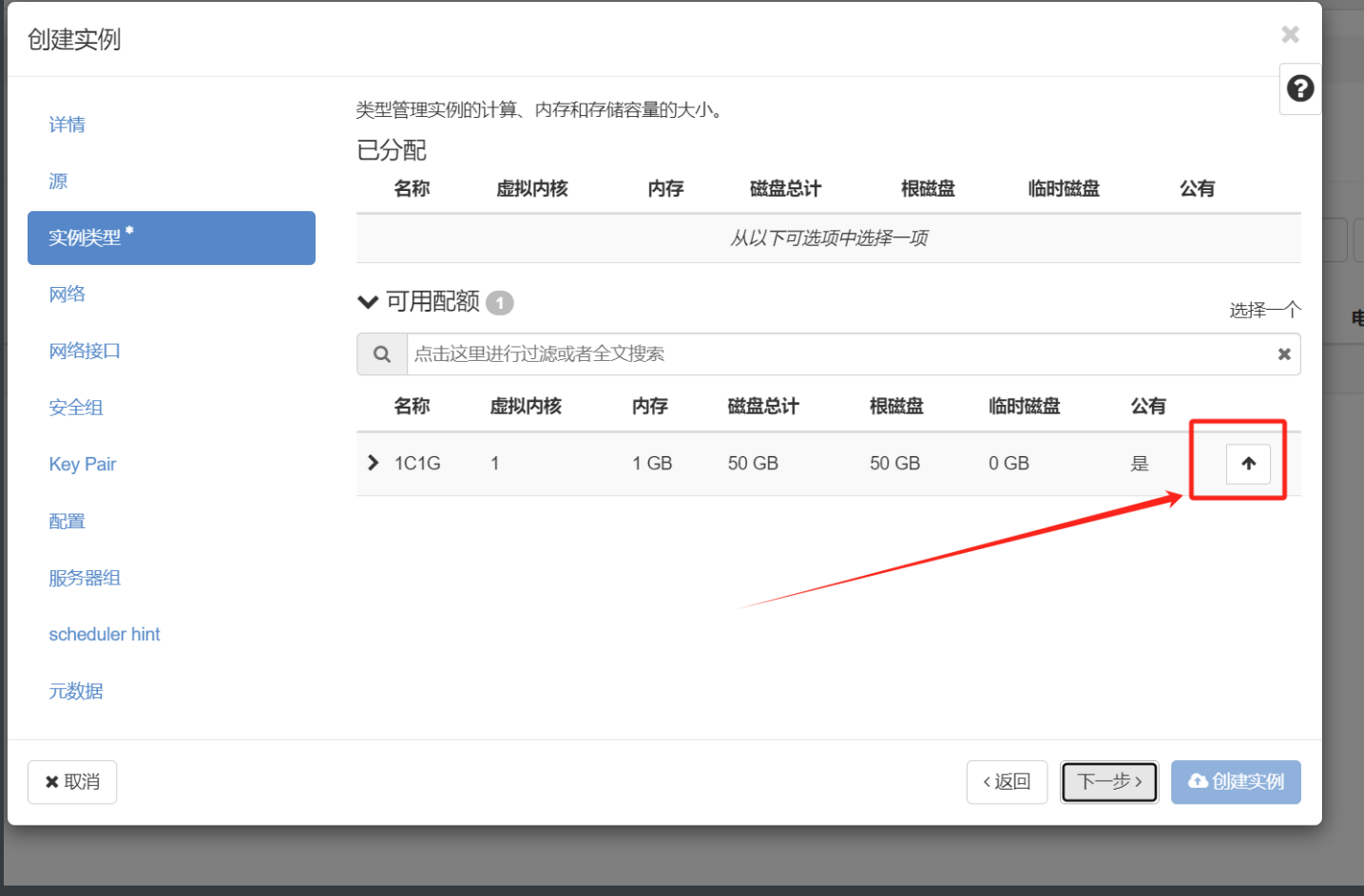Click the magnifier search icon
1364x896 pixels.
382,354
